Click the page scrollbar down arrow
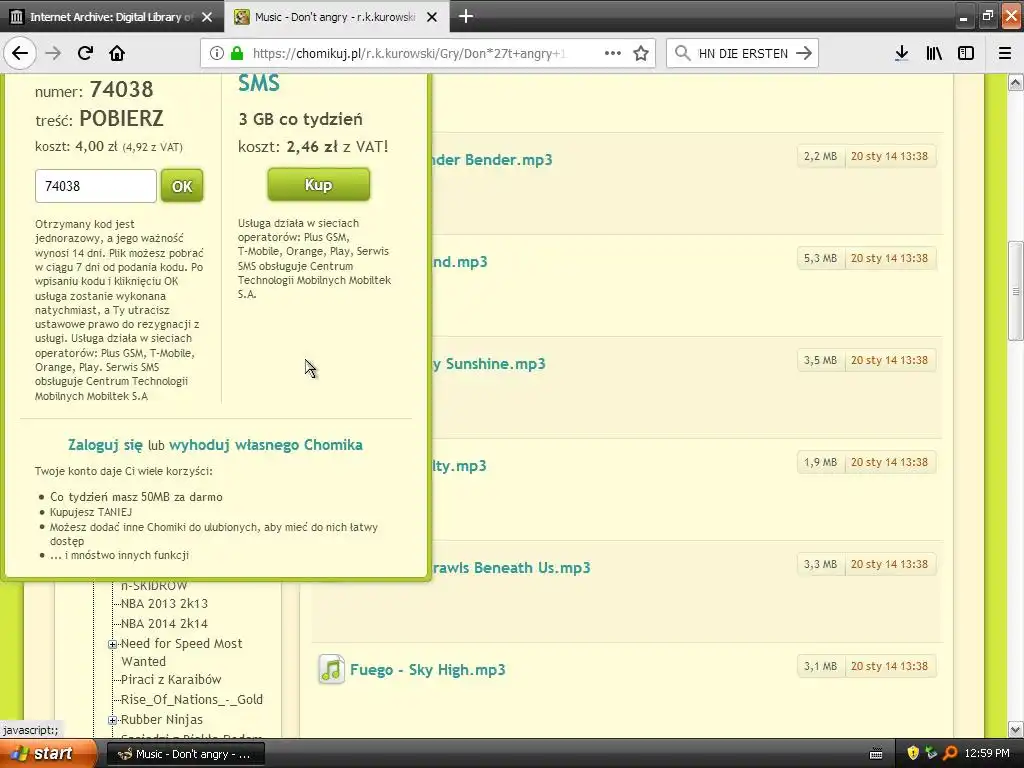Image resolution: width=1024 pixels, height=768 pixels. click(1016, 729)
